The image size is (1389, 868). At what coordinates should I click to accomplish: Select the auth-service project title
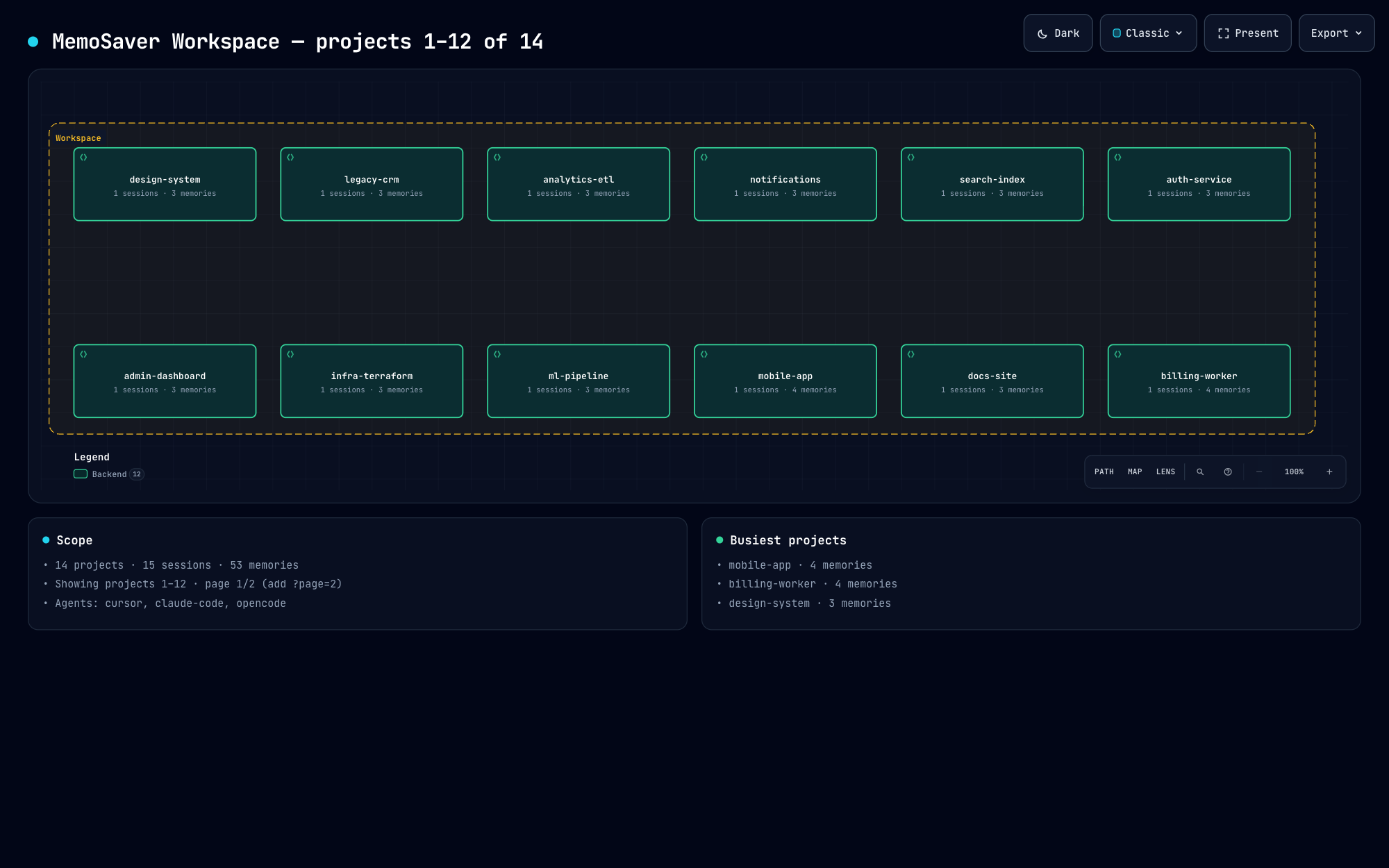pos(1199,180)
